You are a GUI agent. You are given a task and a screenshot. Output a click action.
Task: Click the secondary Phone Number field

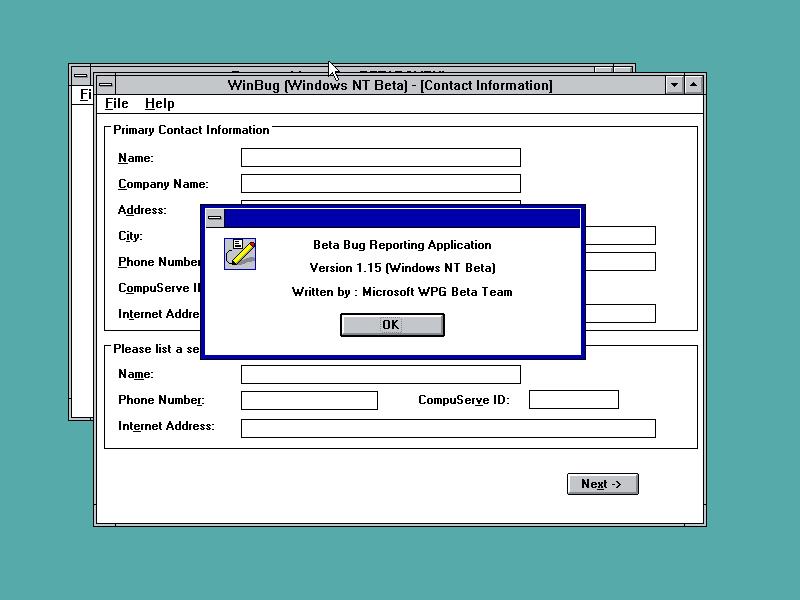point(309,400)
